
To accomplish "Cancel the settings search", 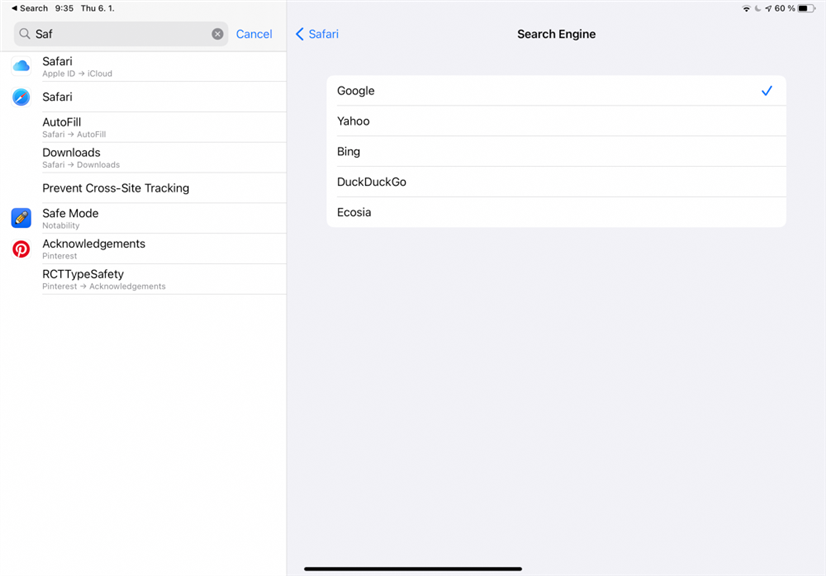I will [x=254, y=34].
